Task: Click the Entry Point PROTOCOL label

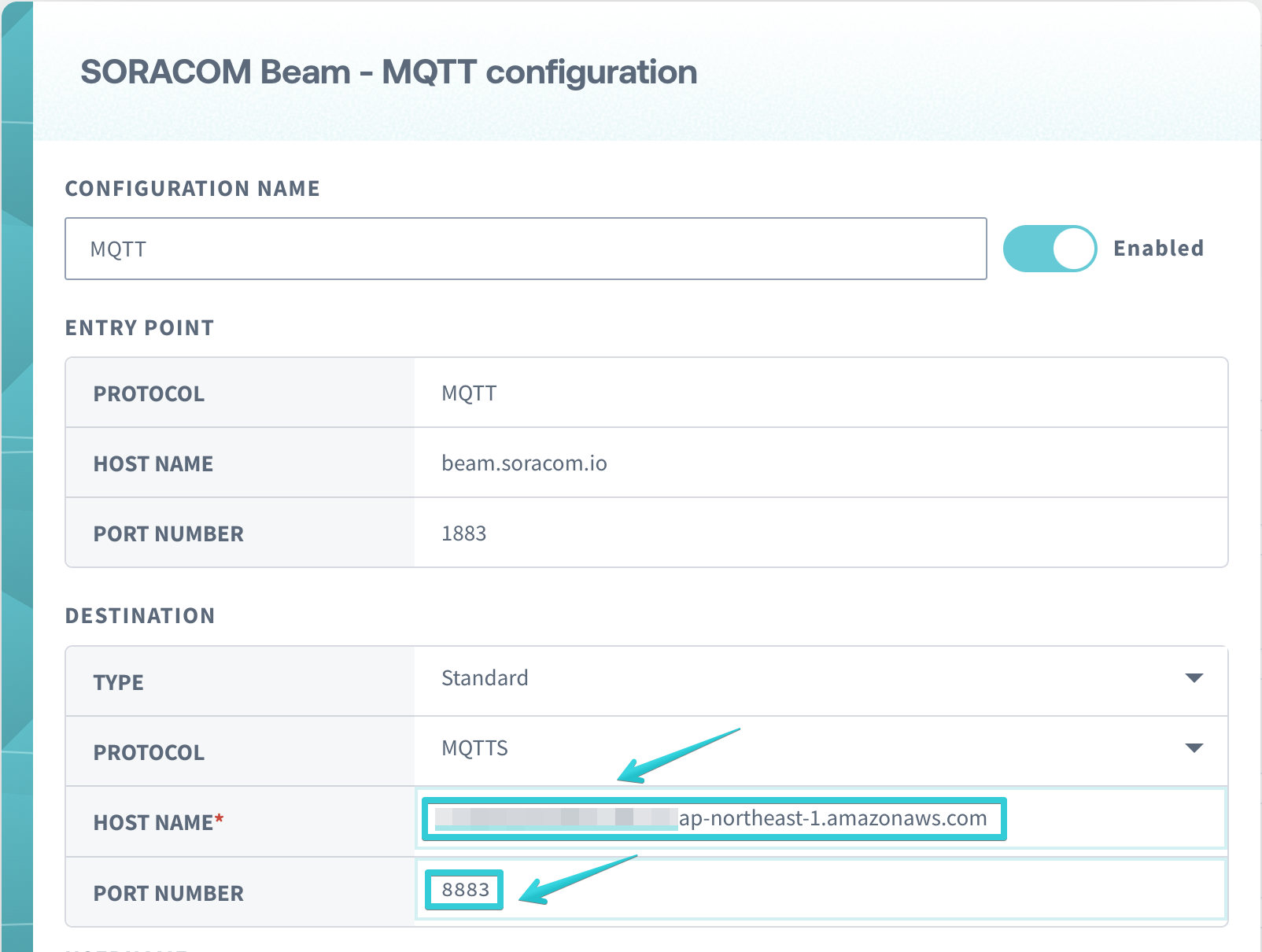Action: coord(149,394)
